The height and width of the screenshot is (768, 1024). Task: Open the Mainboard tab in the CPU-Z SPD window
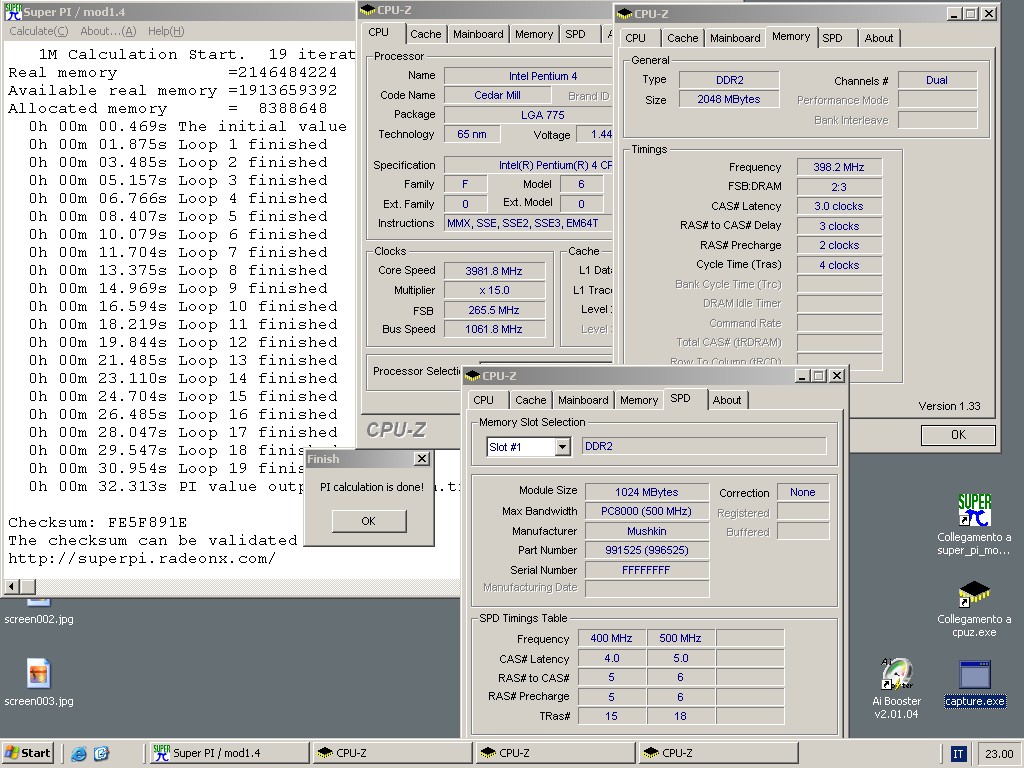583,400
